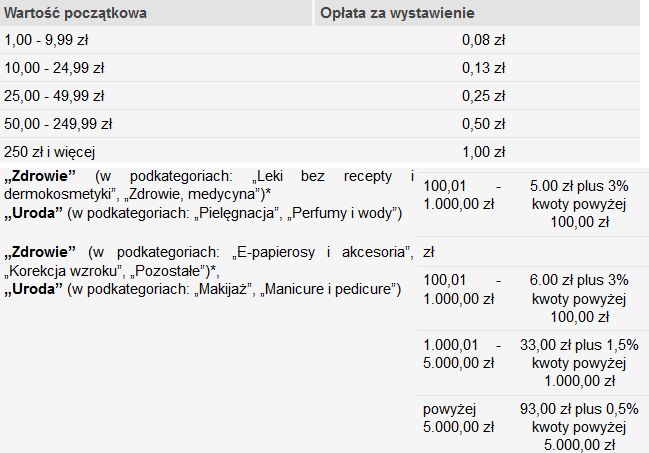Click the 0,50 zł fee value
The image size is (649, 453).
[483, 125]
